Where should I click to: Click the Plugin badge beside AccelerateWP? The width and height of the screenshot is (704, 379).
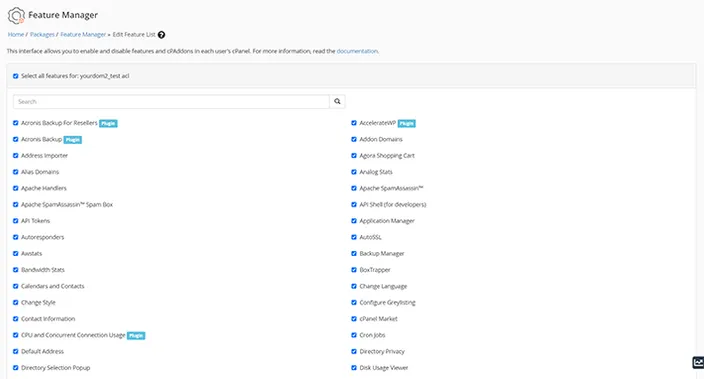click(x=406, y=123)
